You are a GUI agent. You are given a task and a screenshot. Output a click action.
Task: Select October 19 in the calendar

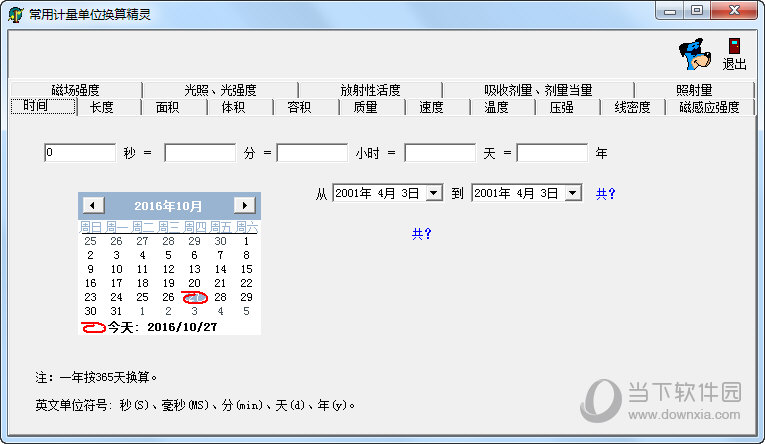point(168,283)
